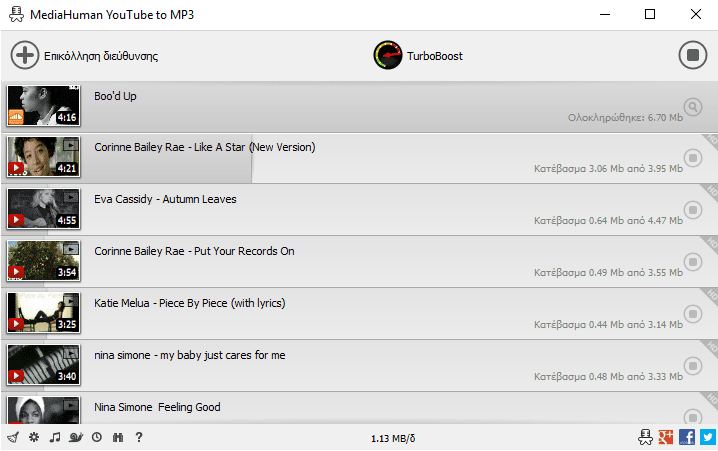Viewport: 718px width, 451px height.
Task: Click the binoculars search icon
Action: pos(118,437)
